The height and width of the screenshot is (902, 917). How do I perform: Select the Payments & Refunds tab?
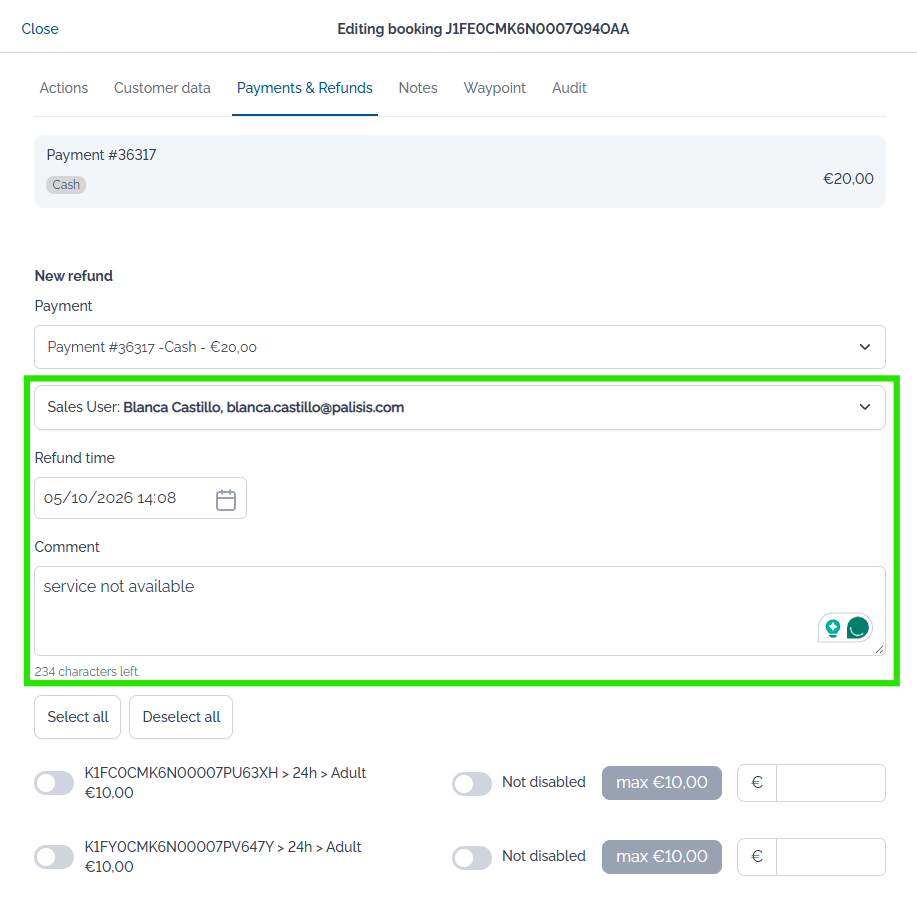click(x=305, y=88)
